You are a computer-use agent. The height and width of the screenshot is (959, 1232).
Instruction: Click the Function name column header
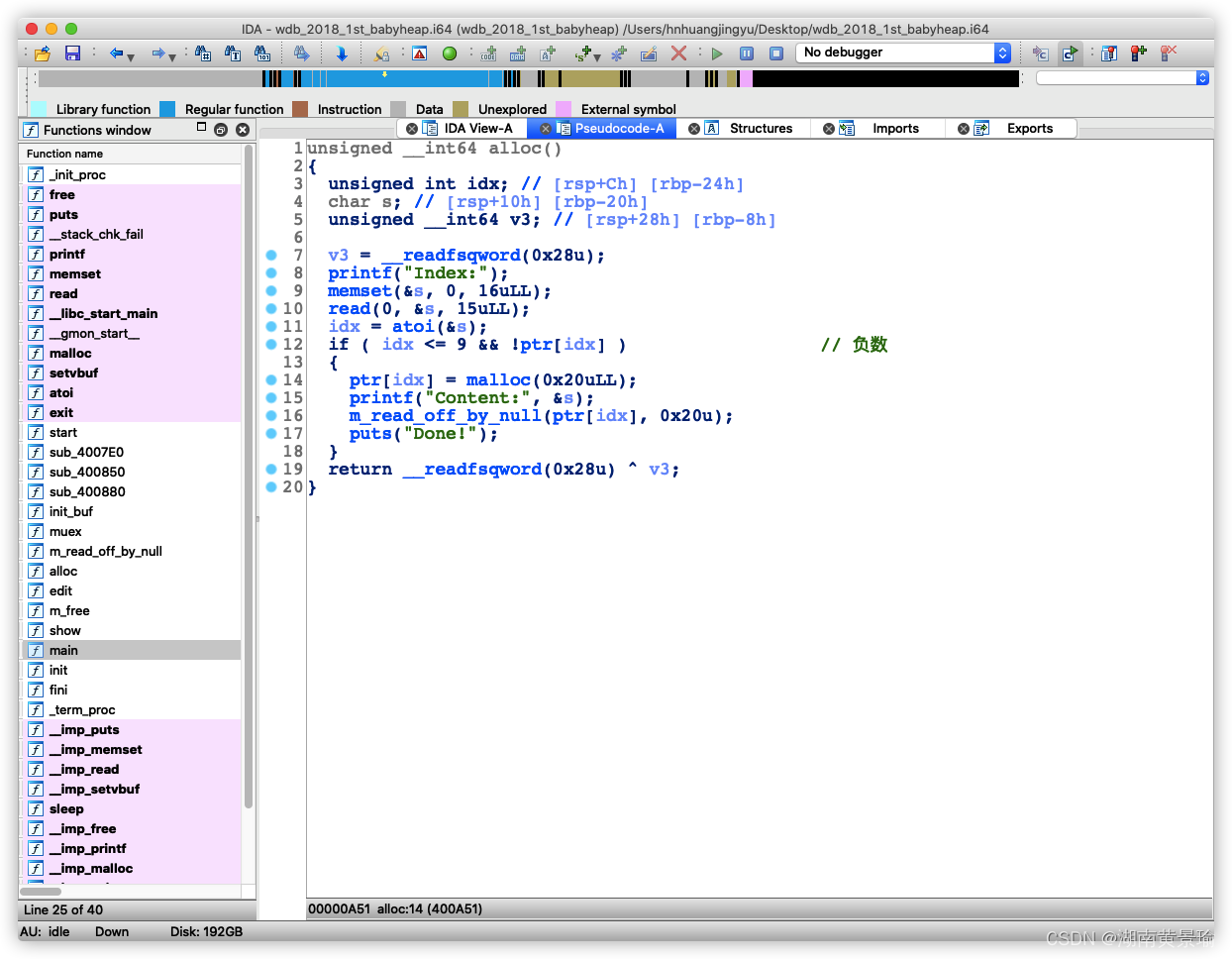click(132, 154)
